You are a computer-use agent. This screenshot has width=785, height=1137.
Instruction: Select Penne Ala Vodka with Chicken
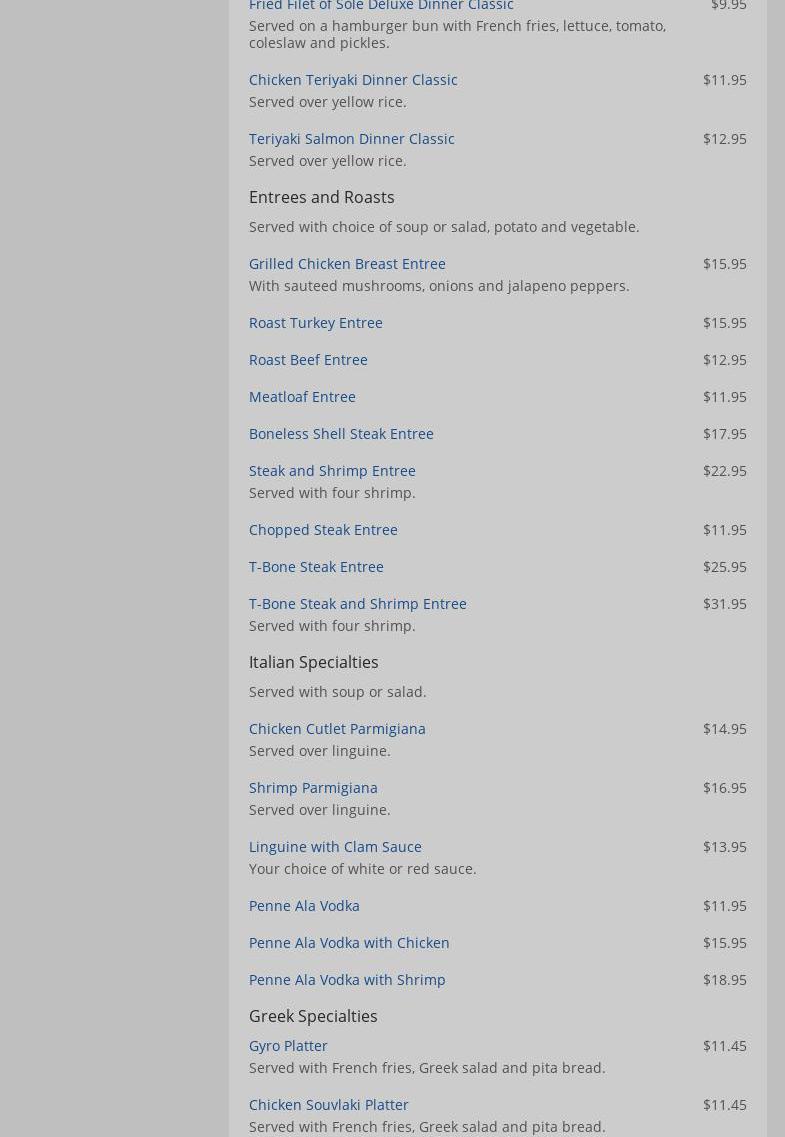pos(349,943)
